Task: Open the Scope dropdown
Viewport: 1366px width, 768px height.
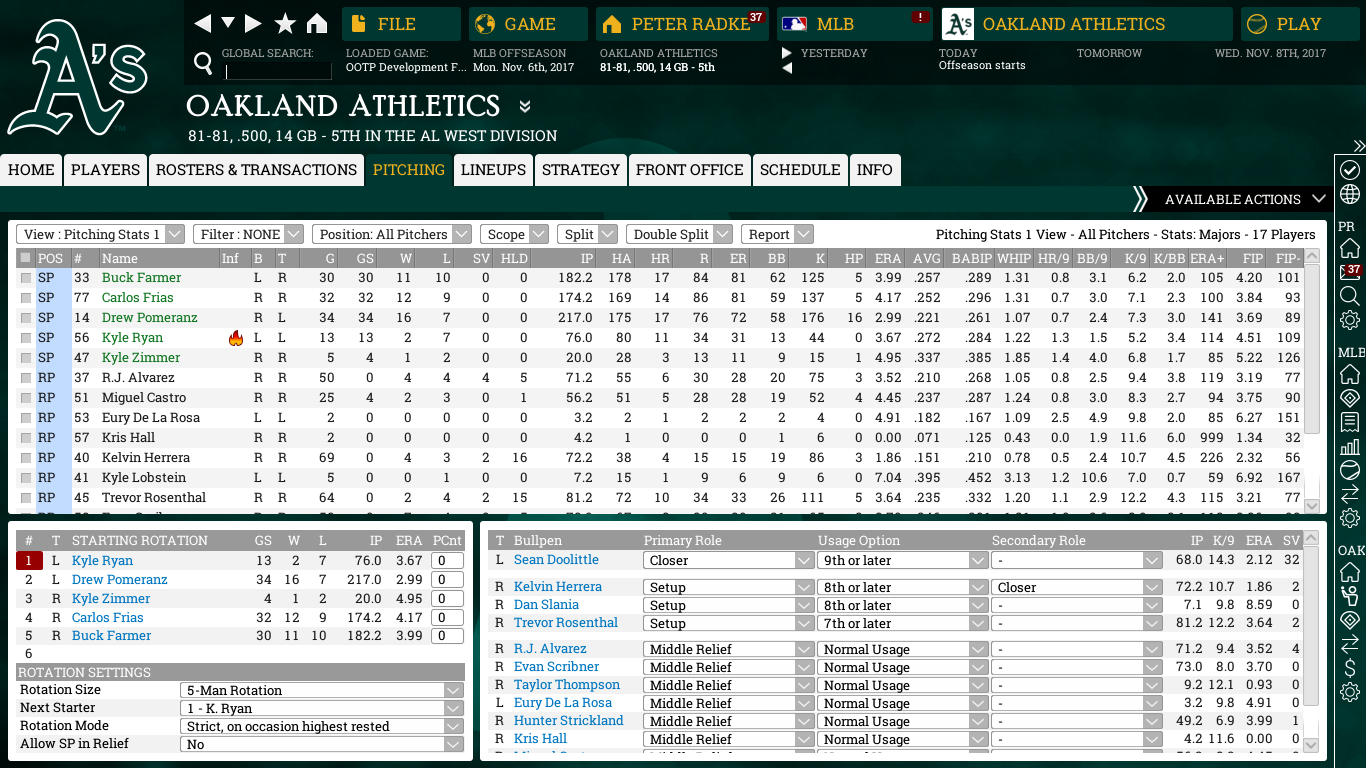Action: click(x=514, y=234)
